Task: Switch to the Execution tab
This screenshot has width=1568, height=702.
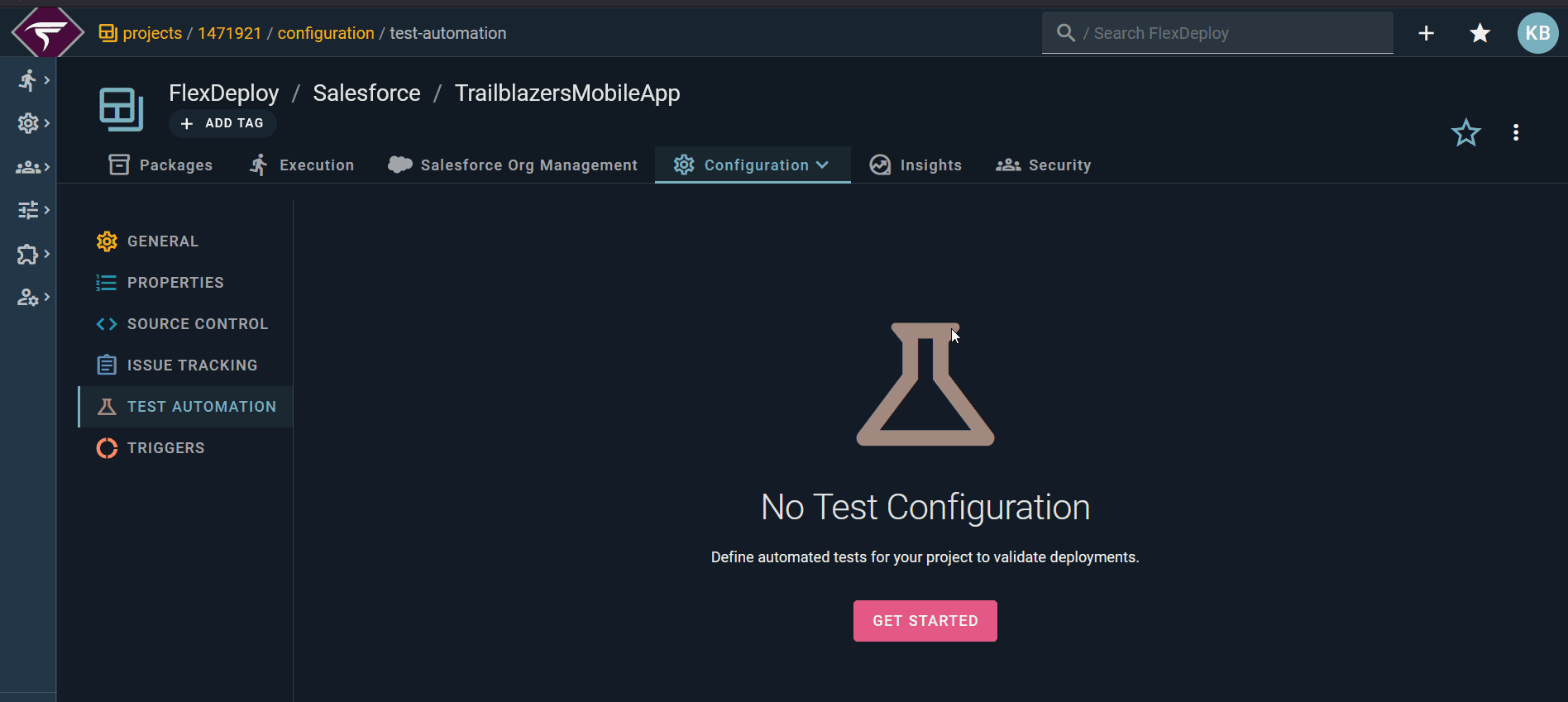Action: coord(301,165)
